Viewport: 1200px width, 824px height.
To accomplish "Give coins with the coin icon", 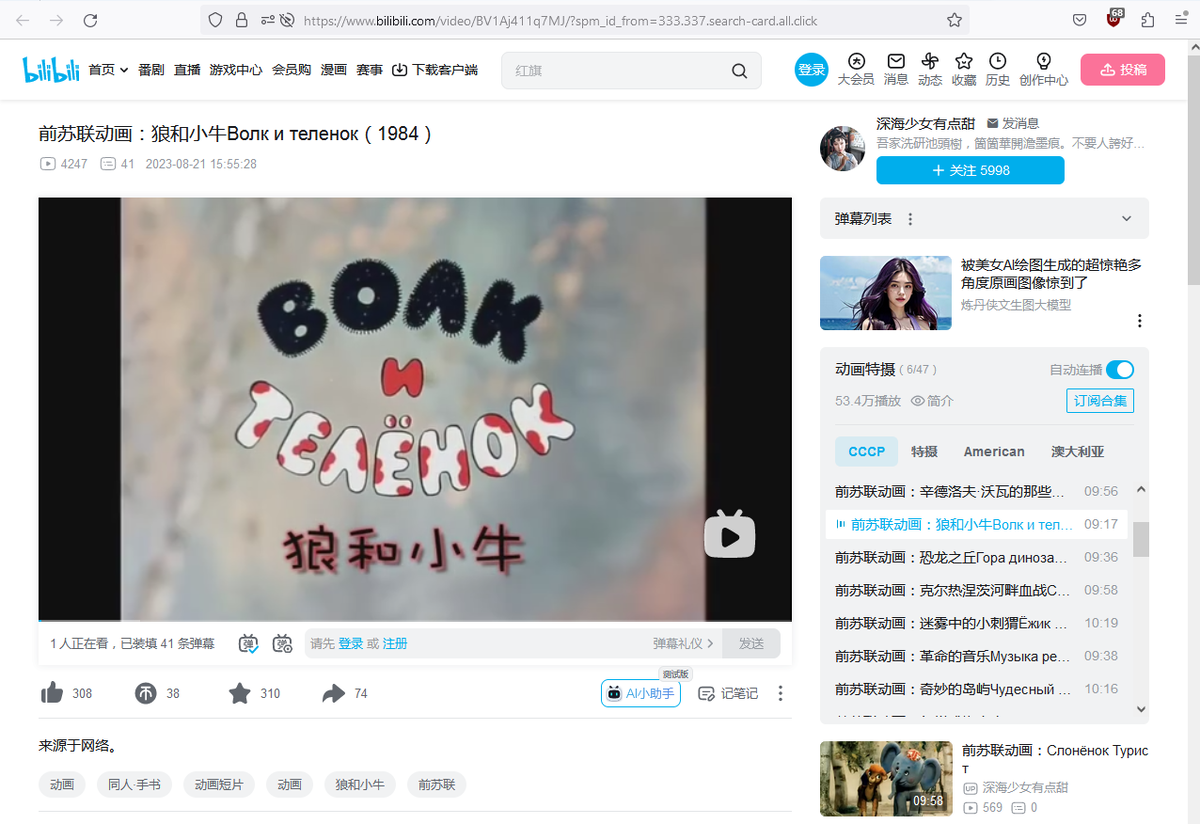I will pos(146,693).
